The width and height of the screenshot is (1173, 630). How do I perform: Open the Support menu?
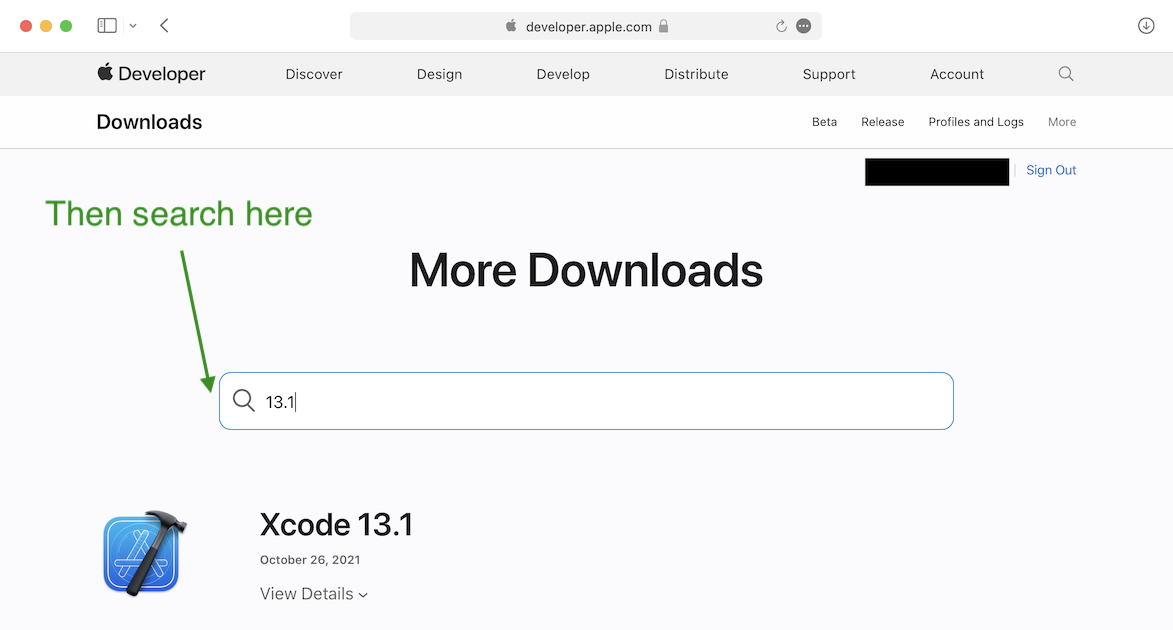pos(829,74)
